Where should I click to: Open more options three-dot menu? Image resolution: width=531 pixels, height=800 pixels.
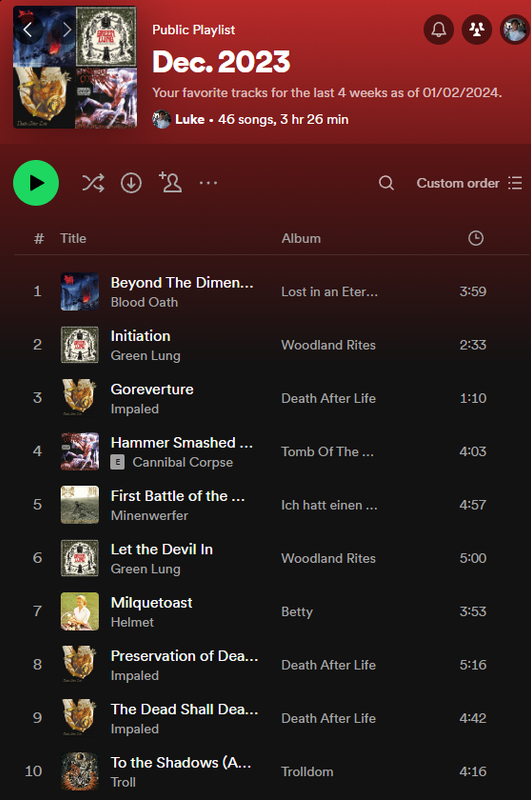click(208, 183)
